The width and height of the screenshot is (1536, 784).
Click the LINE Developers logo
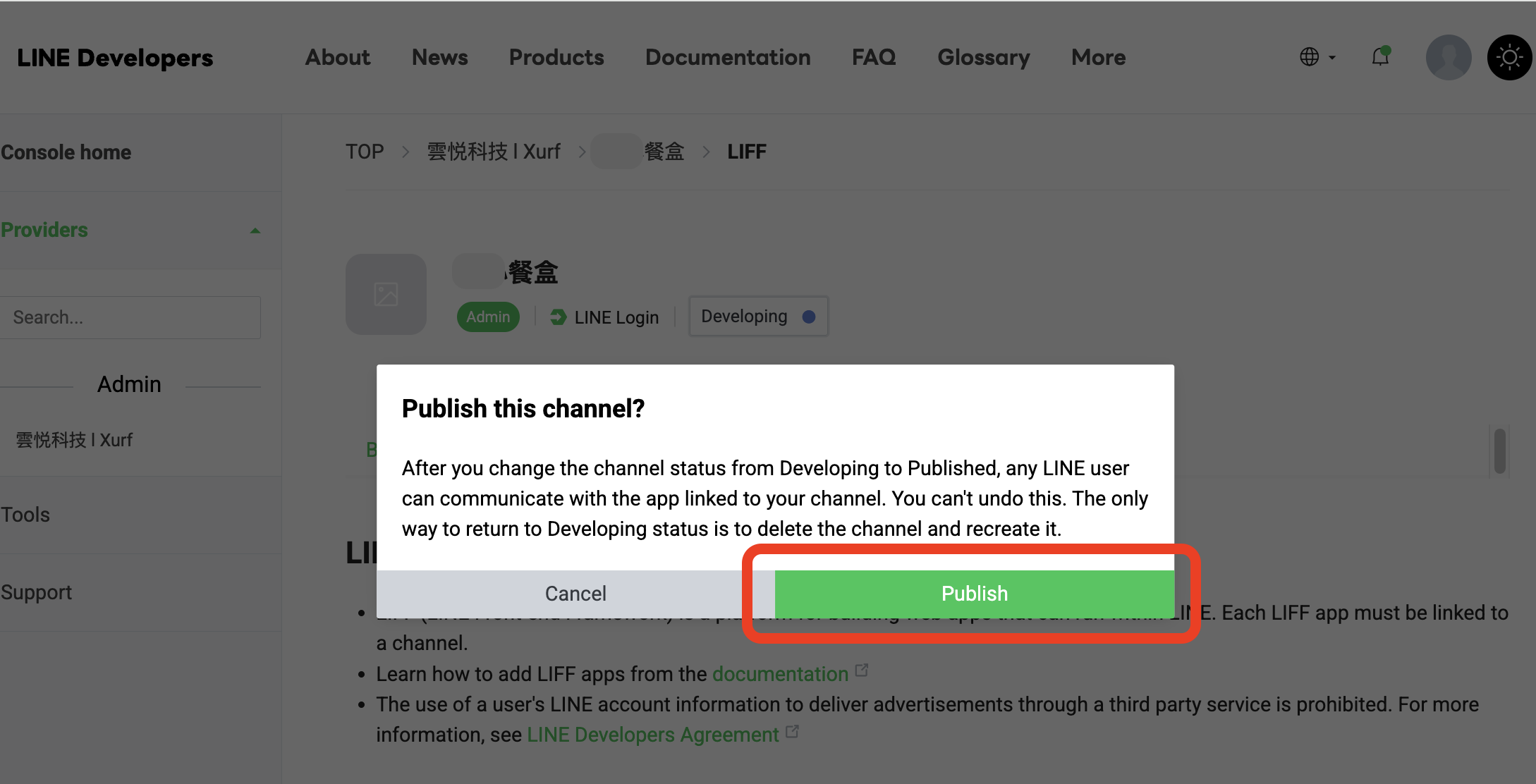click(115, 58)
